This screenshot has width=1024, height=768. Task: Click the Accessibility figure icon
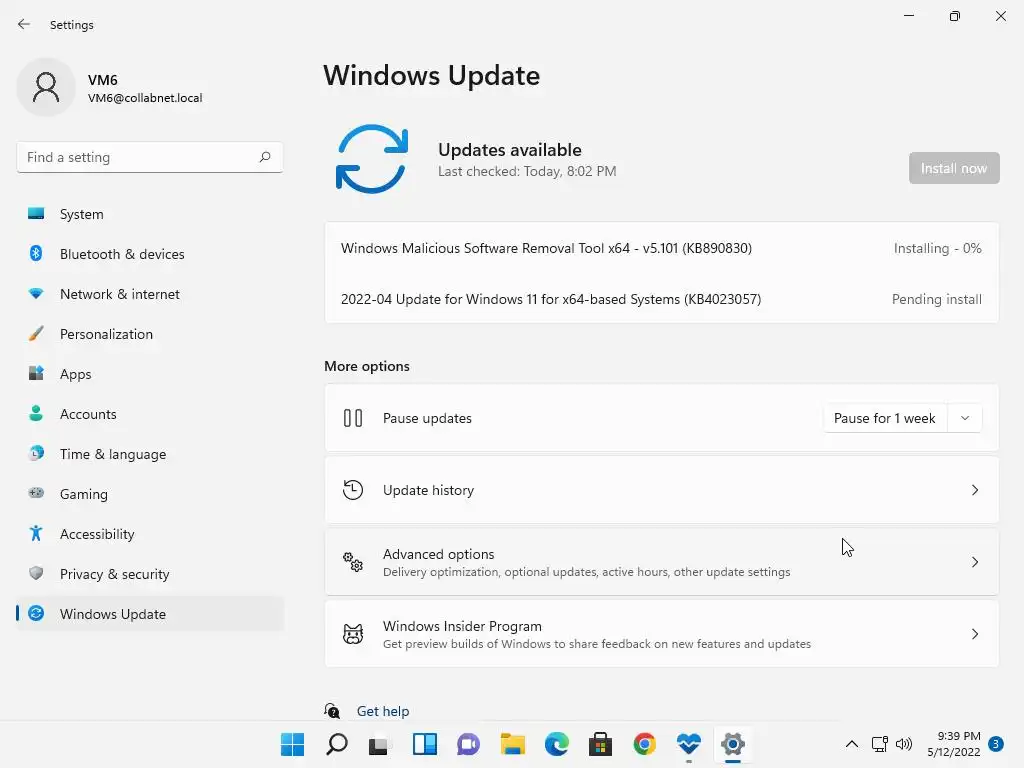[36, 534]
